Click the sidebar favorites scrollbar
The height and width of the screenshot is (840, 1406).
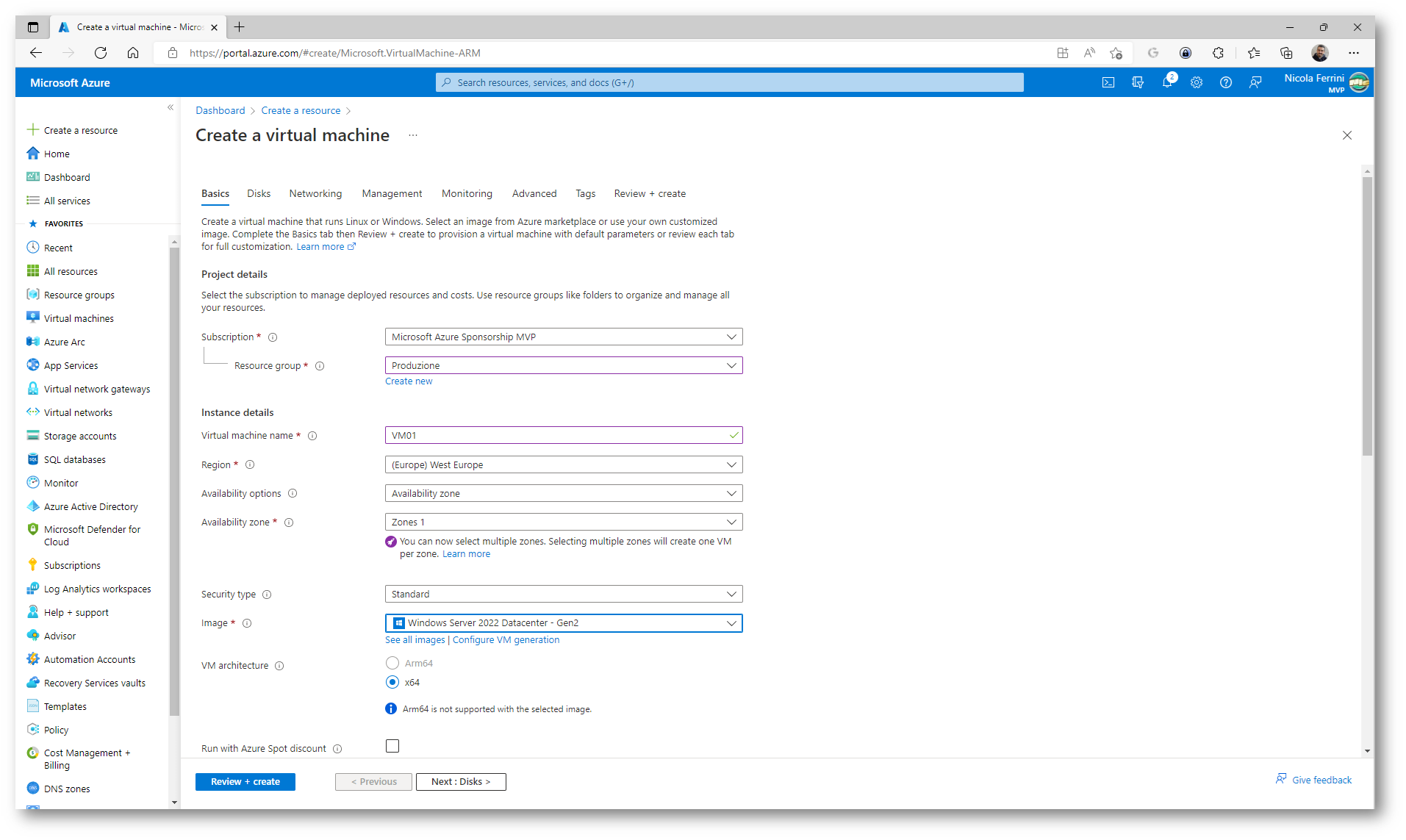tap(174, 481)
